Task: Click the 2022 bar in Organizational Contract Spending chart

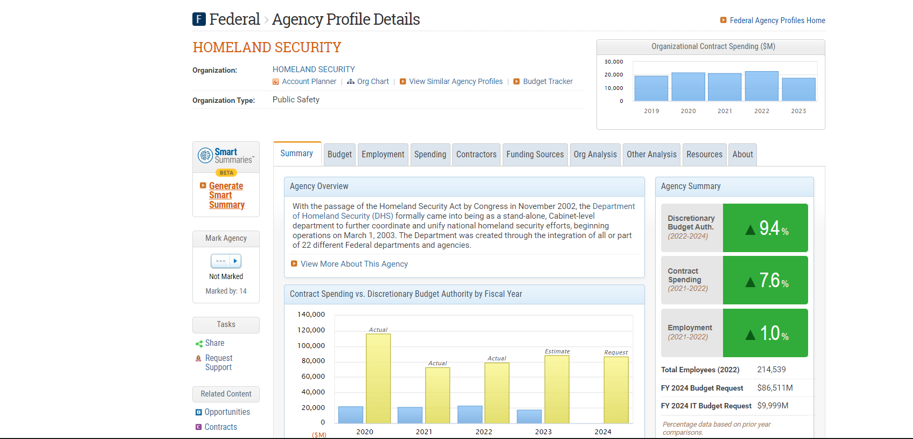Action: tap(762, 86)
